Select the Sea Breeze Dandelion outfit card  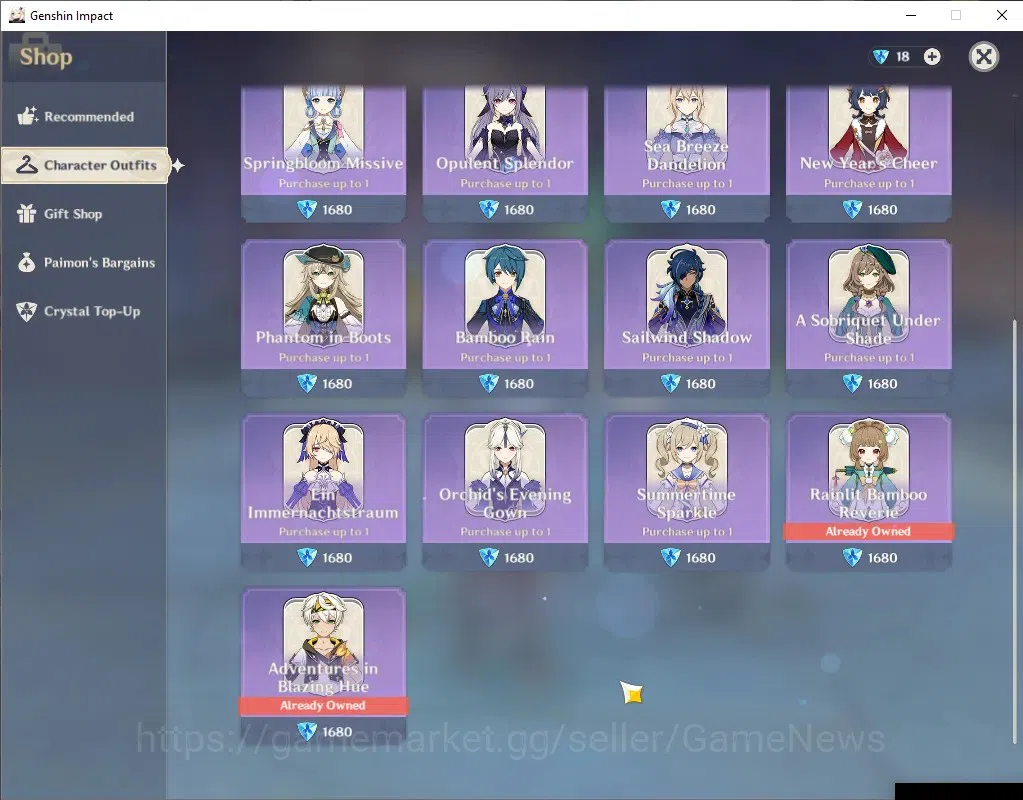[687, 154]
